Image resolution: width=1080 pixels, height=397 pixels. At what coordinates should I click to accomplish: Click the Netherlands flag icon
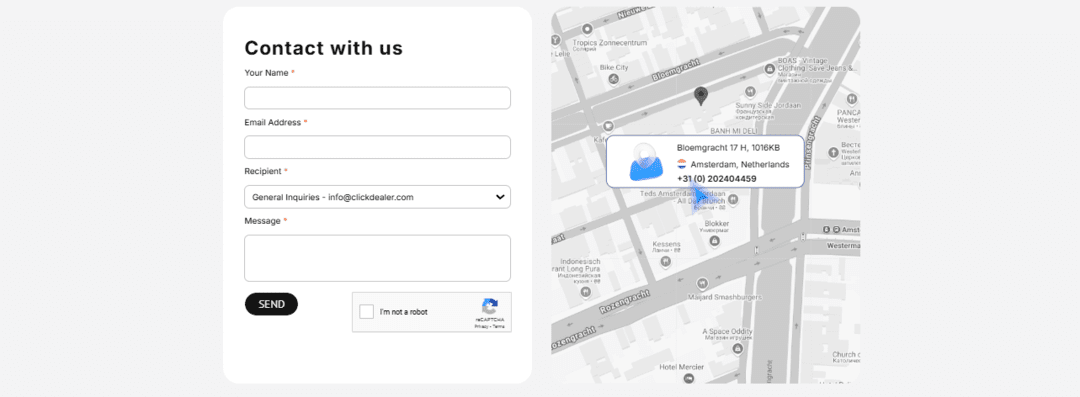681,164
